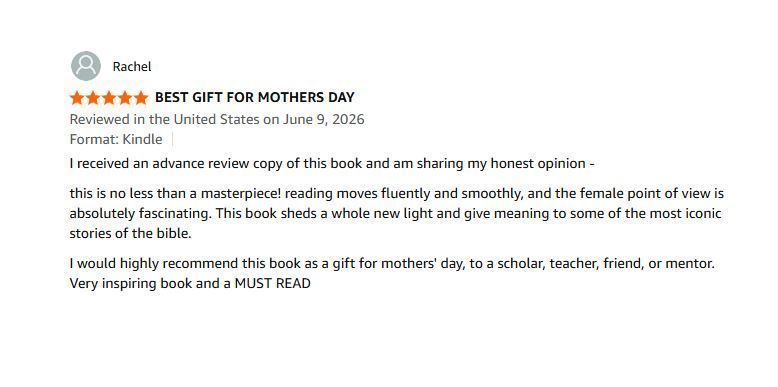Click the advance review copy disclosure sentence

tap(332, 164)
